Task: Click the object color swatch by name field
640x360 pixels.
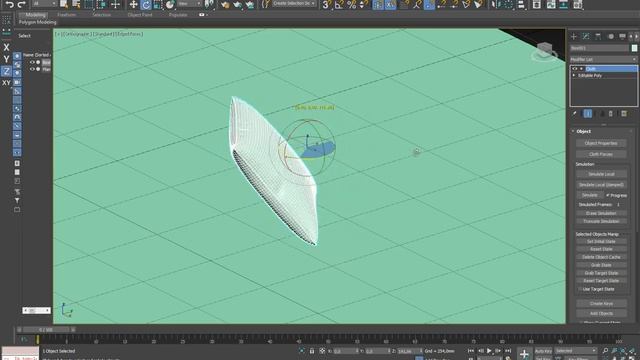Action: (634, 48)
